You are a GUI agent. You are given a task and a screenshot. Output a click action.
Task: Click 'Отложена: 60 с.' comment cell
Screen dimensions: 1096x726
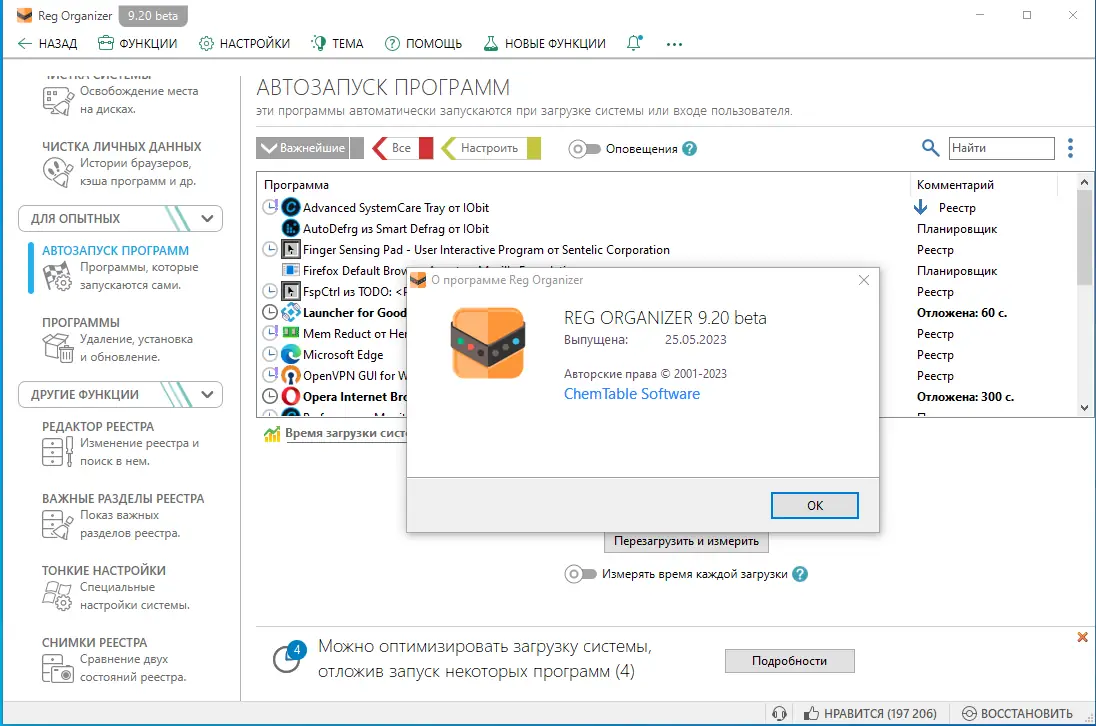tap(962, 313)
